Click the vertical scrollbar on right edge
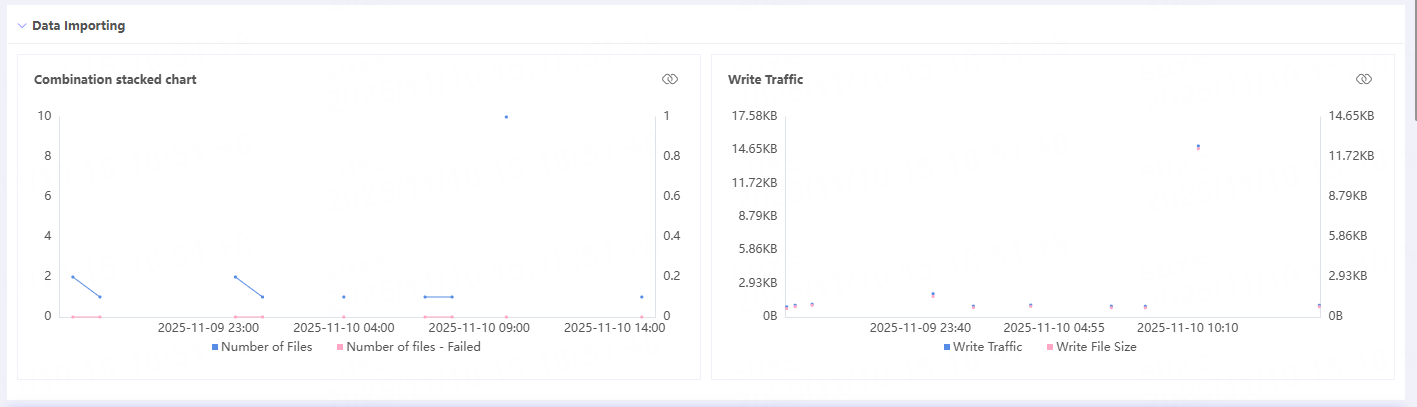The height and width of the screenshot is (407, 1417). pyautogui.click(x=1412, y=60)
